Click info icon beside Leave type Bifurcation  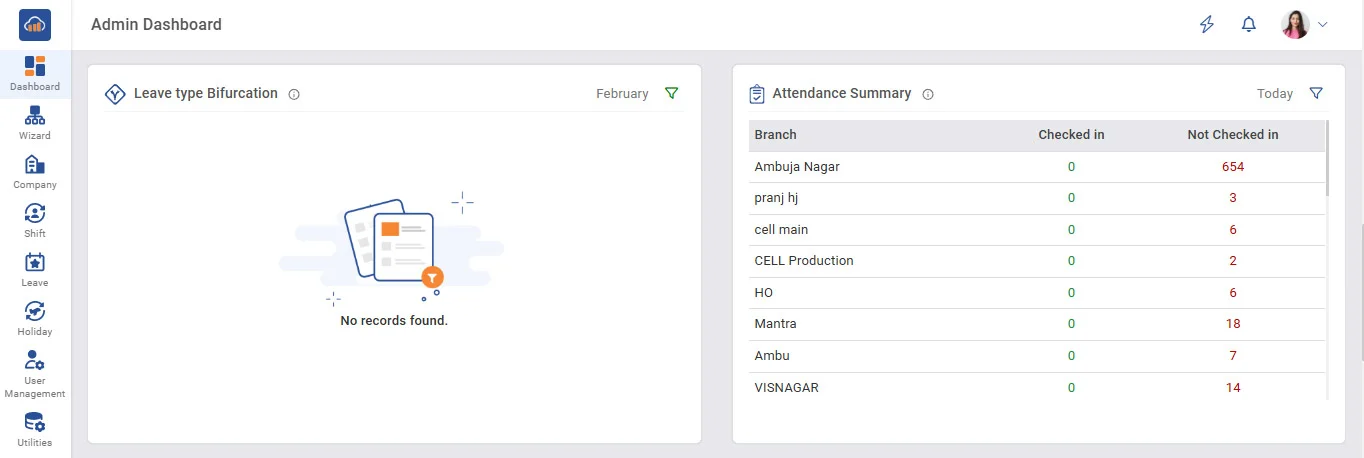[294, 94]
